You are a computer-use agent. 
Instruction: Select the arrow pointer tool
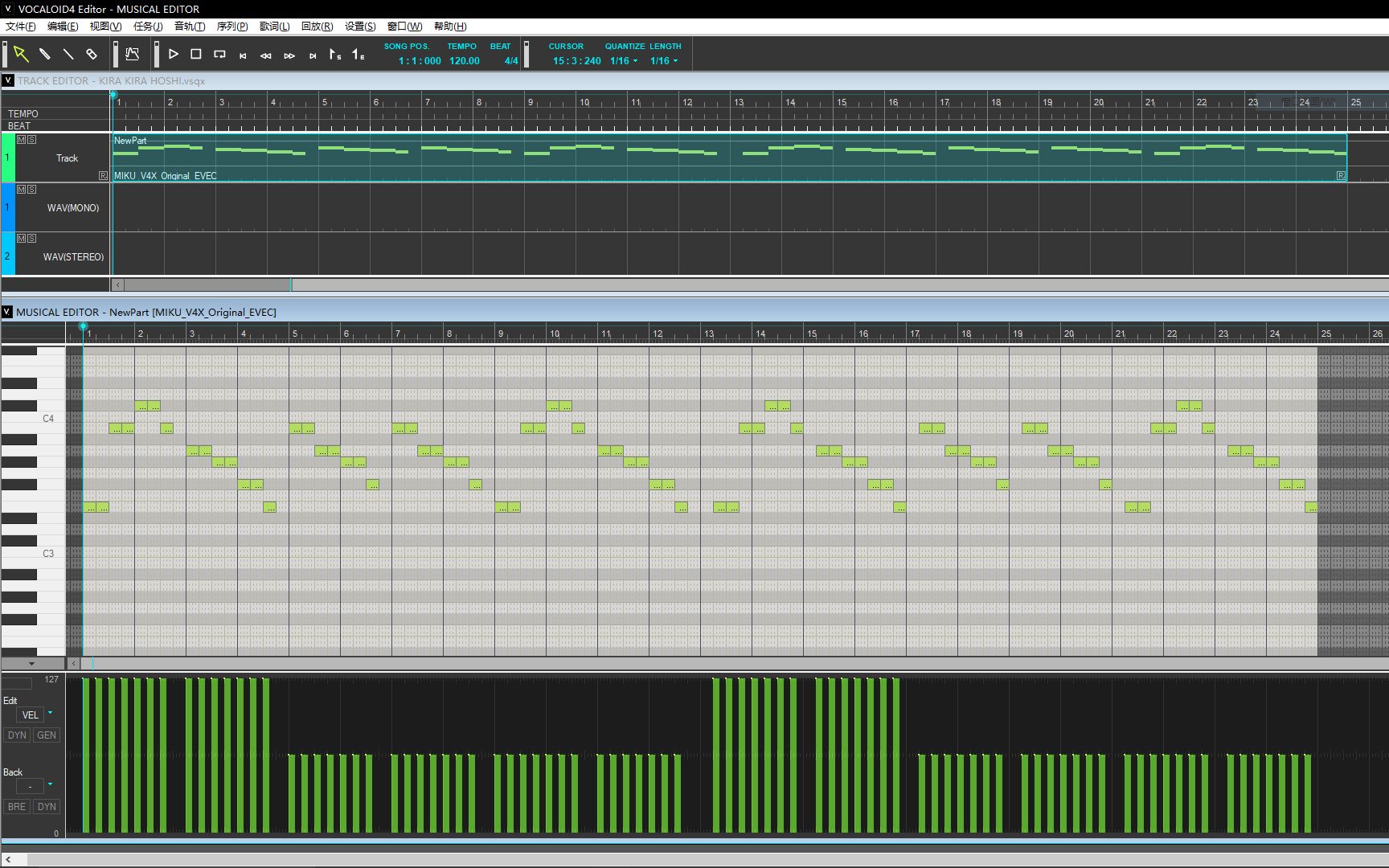[21, 55]
